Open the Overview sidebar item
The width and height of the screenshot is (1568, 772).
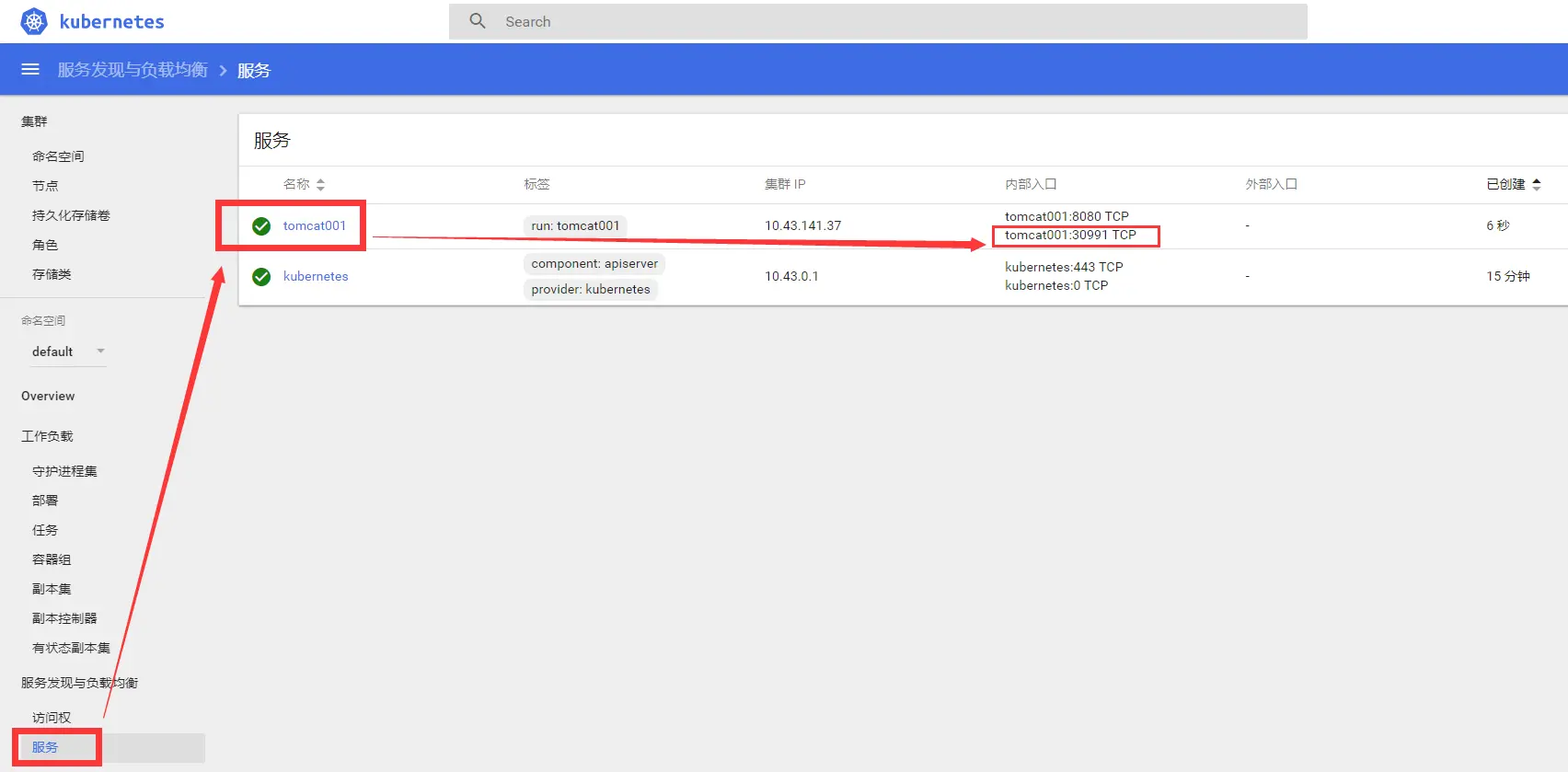[x=48, y=396]
